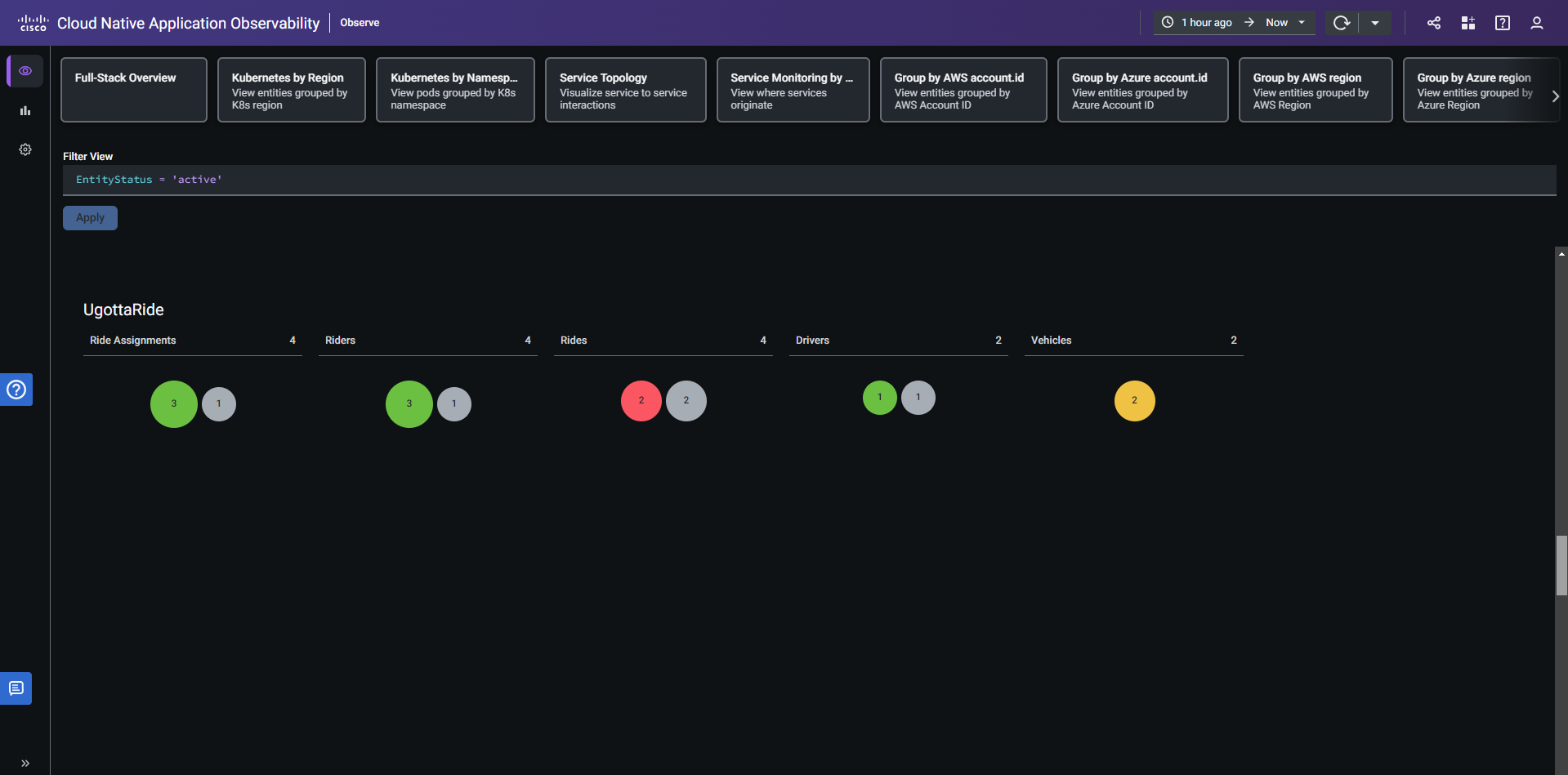Open the dashboard grid-plus icon
Image resolution: width=1568 pixels, height=775 pixels.
tap(1468, 23)
